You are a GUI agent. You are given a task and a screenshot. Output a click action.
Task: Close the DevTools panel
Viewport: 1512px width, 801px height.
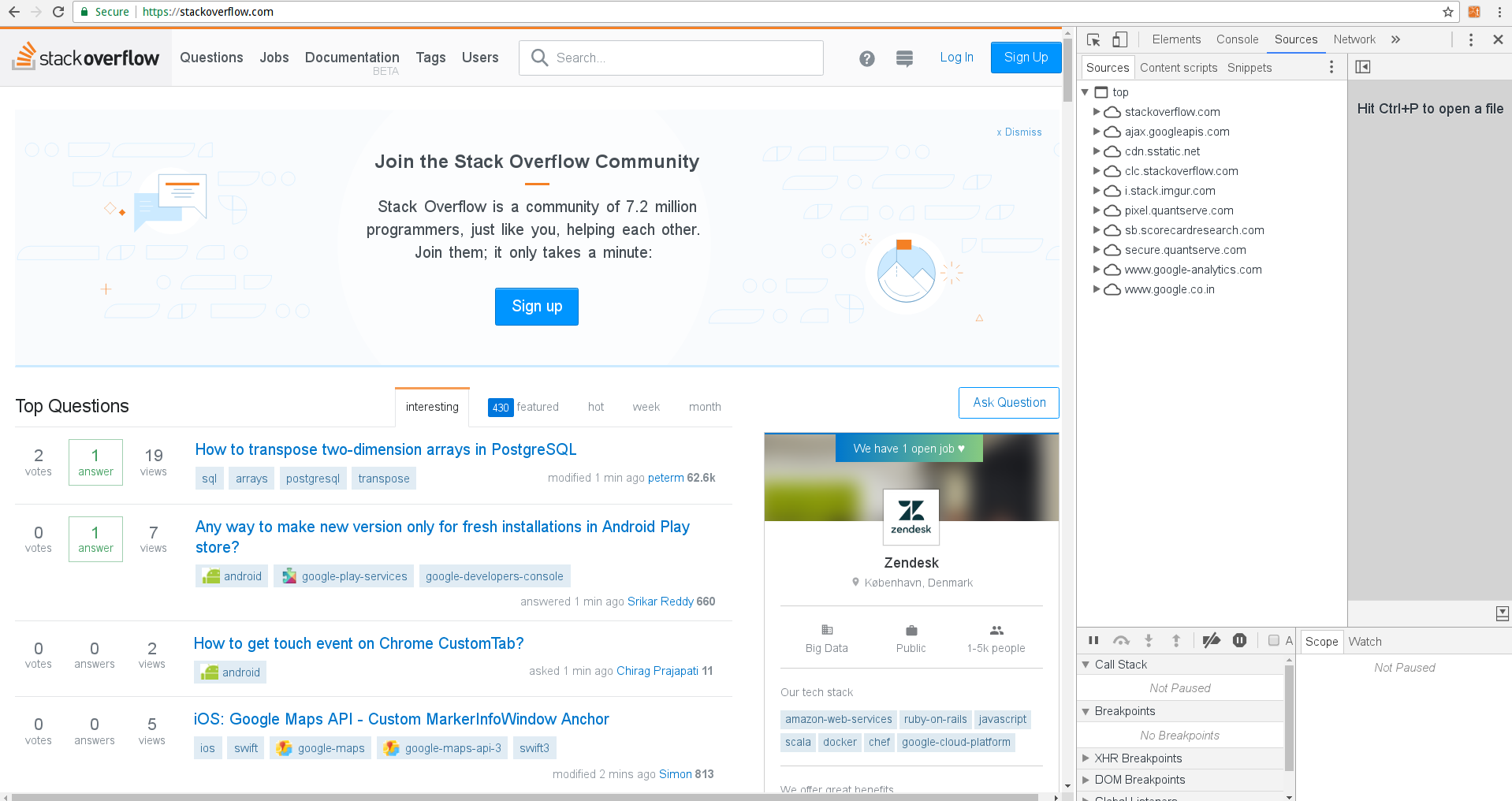tap(1498, 39)
